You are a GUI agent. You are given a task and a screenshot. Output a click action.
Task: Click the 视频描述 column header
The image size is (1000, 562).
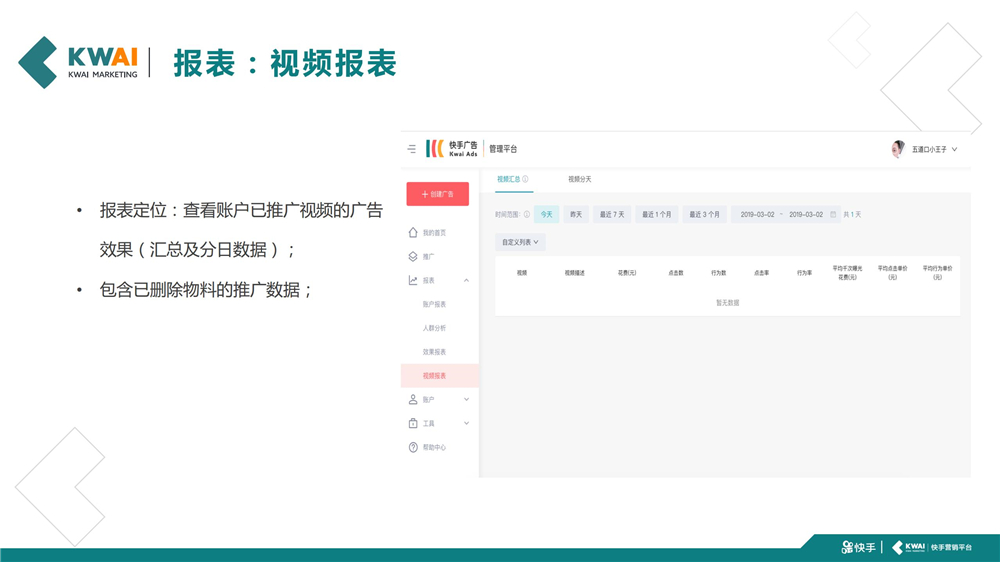[x=574, y=273]
